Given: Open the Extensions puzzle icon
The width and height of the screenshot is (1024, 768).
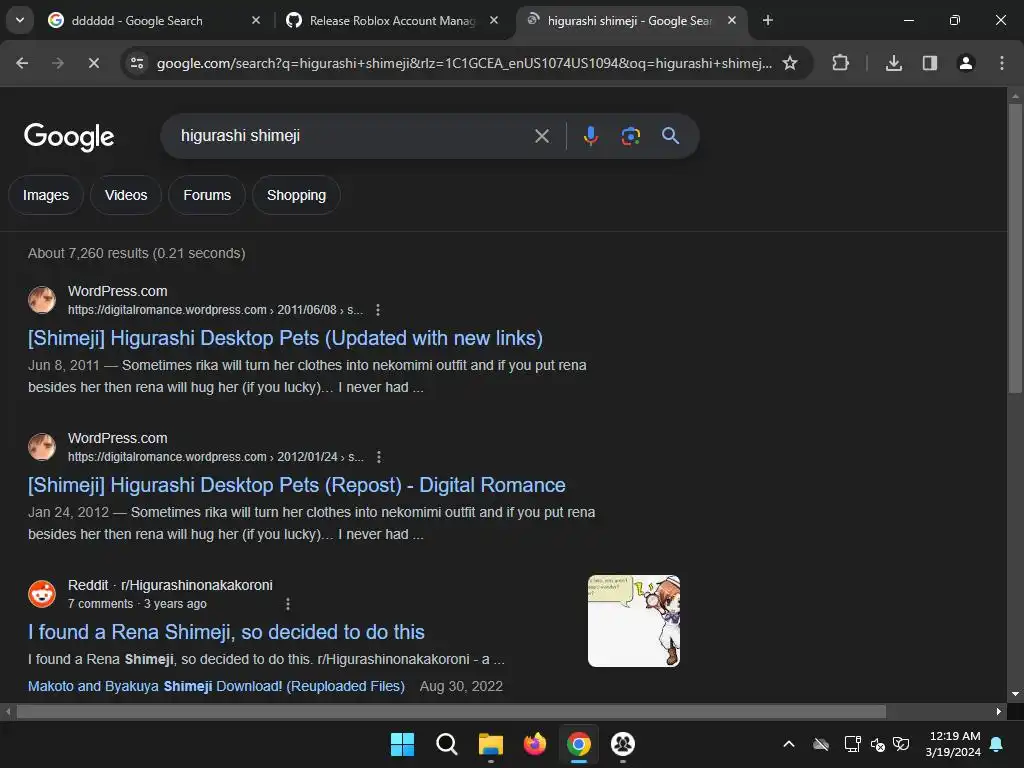Looking at the screenshot, I should pyautogui.click(x=840, y=63).
